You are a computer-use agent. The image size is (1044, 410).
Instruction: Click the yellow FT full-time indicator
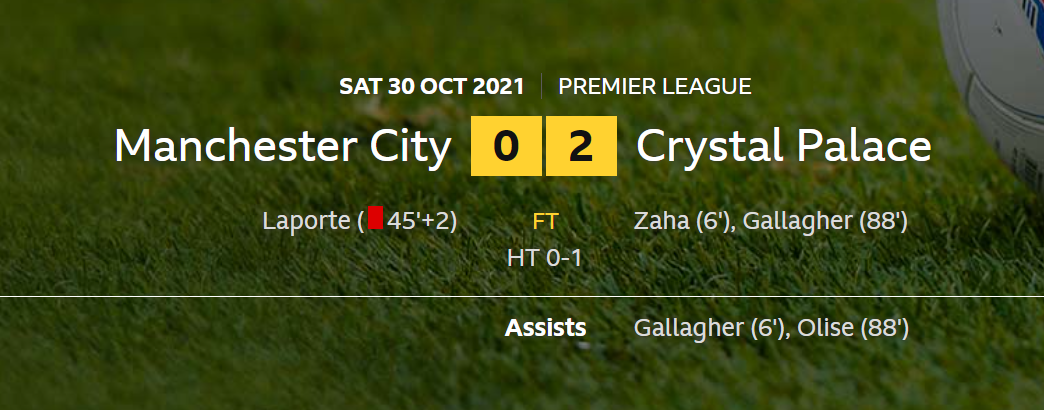[x=545, y=221]
